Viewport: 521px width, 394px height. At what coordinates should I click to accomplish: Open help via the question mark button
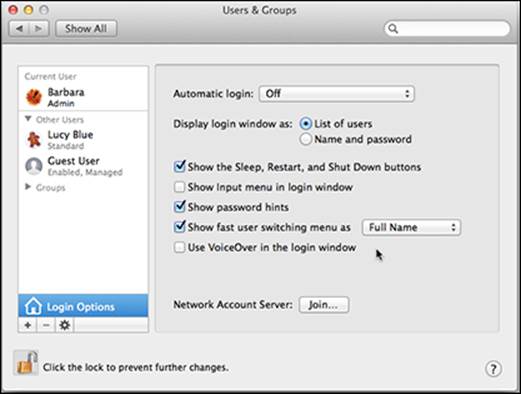point(493,369)
